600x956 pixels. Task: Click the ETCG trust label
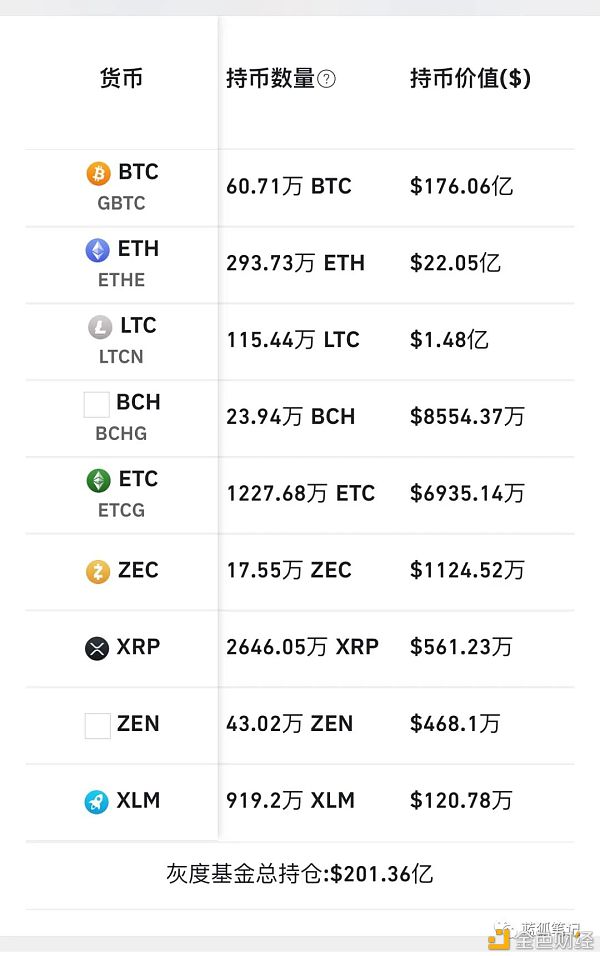[x=121, y=510]
